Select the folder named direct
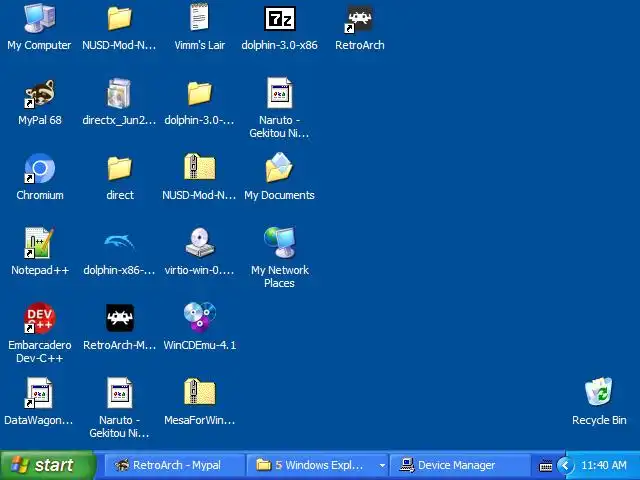This screenshot has width=640, height=480. (120, 168)
